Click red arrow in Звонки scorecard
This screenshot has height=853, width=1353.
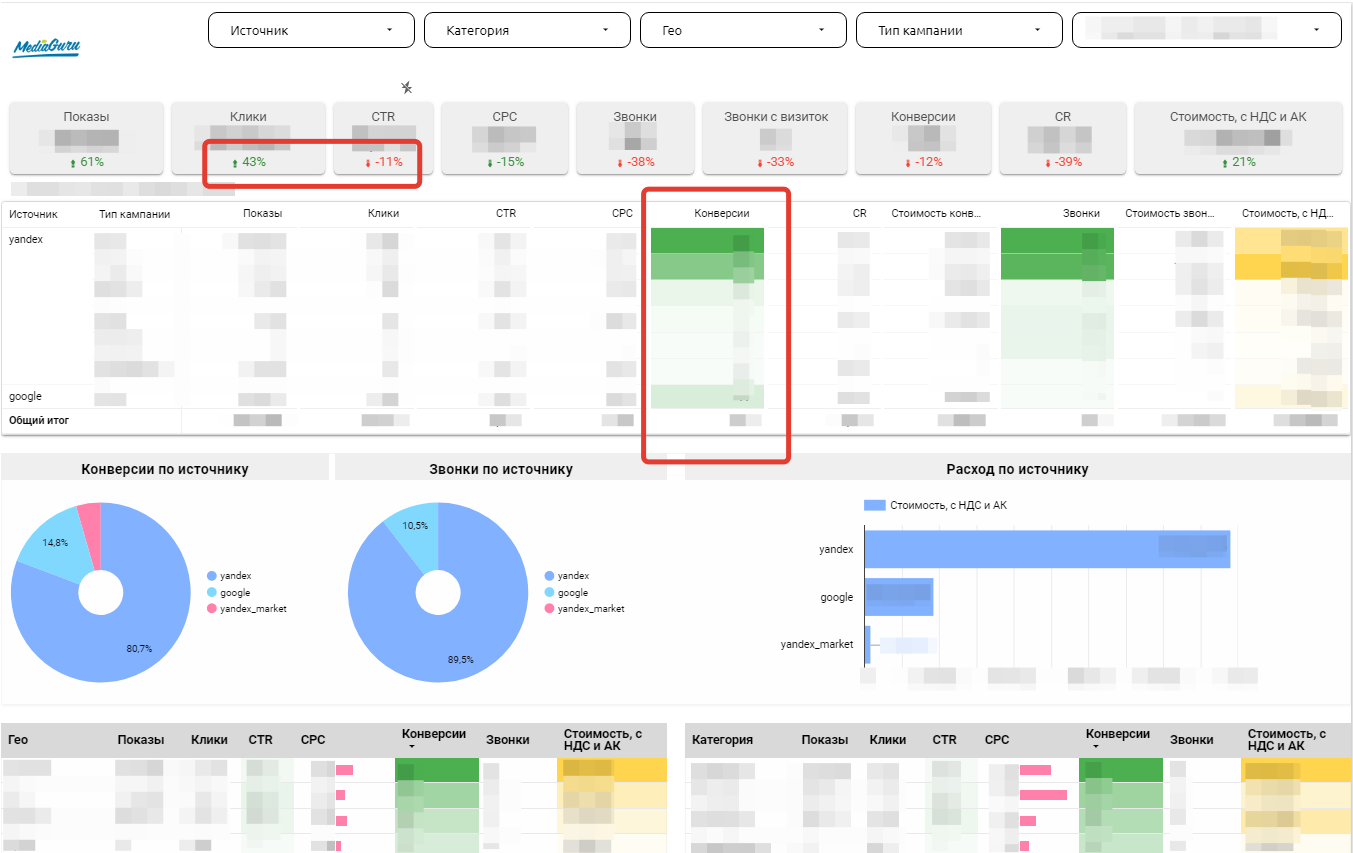(619, 162)
